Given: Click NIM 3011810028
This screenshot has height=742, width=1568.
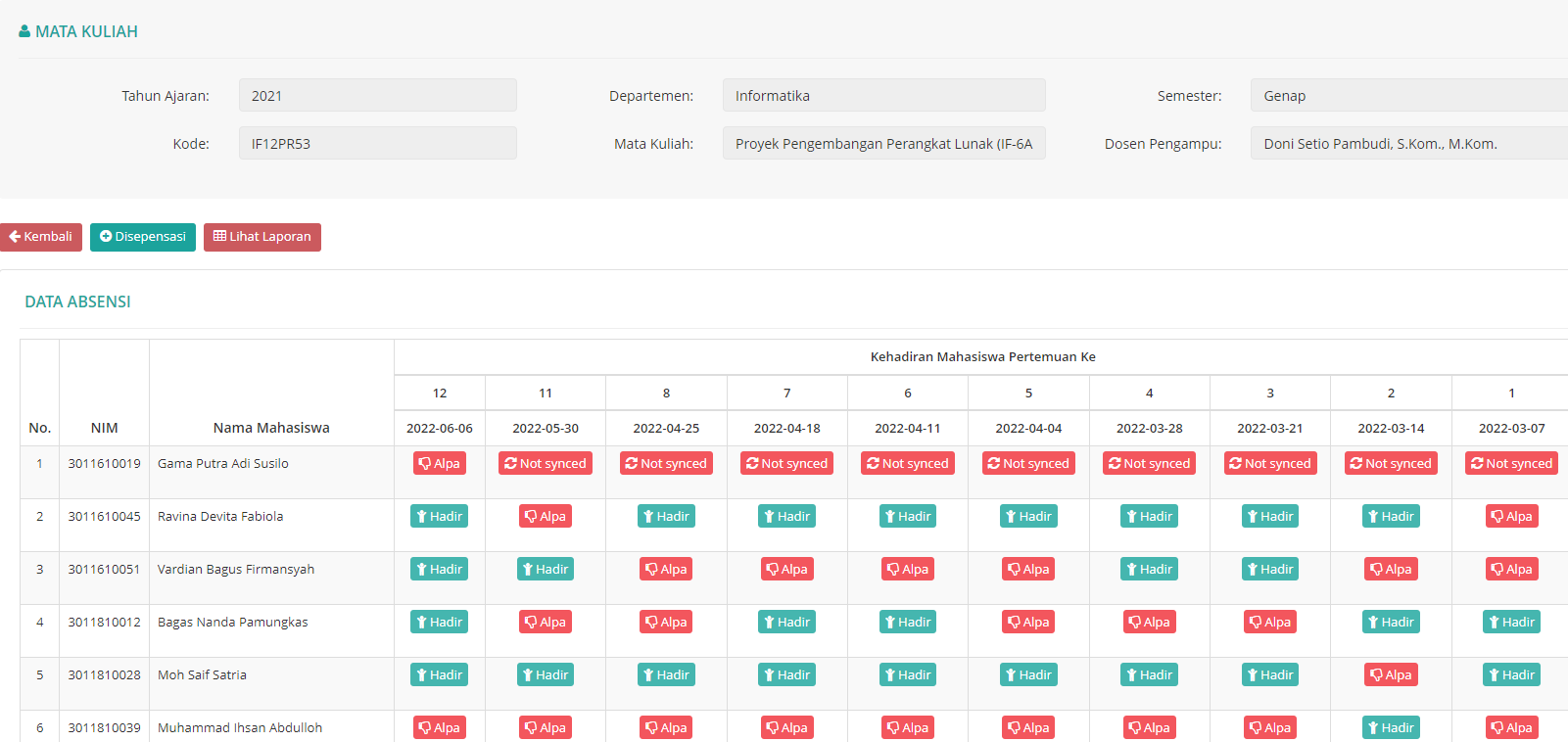Looking at the screenshot, I should 104,674.
